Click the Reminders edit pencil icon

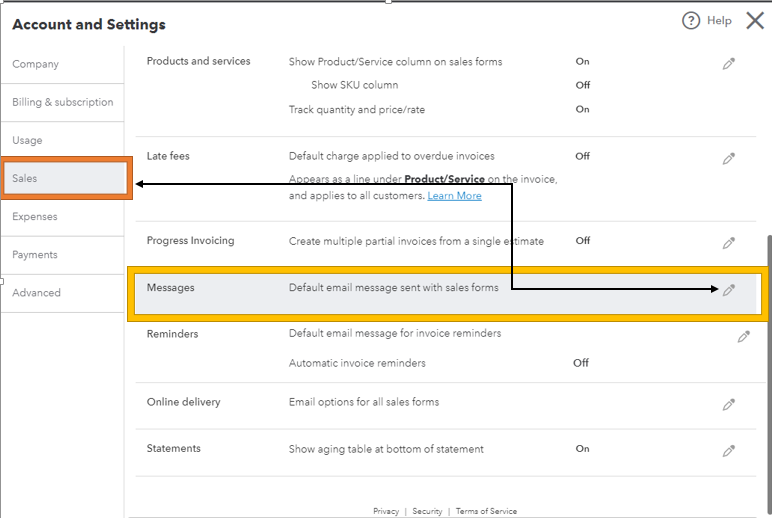pyautogui.click(x=743, y=337)
